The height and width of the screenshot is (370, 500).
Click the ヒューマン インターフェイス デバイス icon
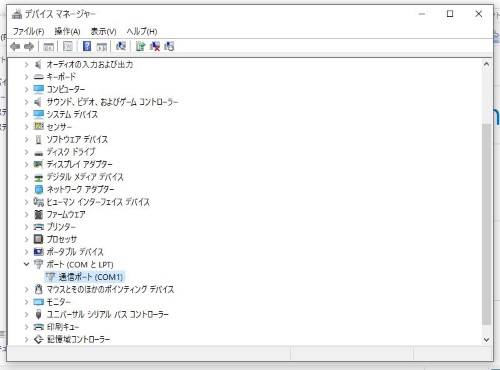click(38, 202)
